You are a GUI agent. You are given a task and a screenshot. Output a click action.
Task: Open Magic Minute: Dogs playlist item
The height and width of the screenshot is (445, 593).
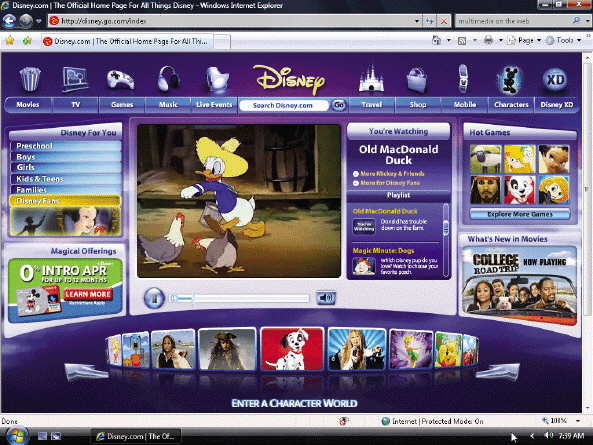(x=395, y=261)
